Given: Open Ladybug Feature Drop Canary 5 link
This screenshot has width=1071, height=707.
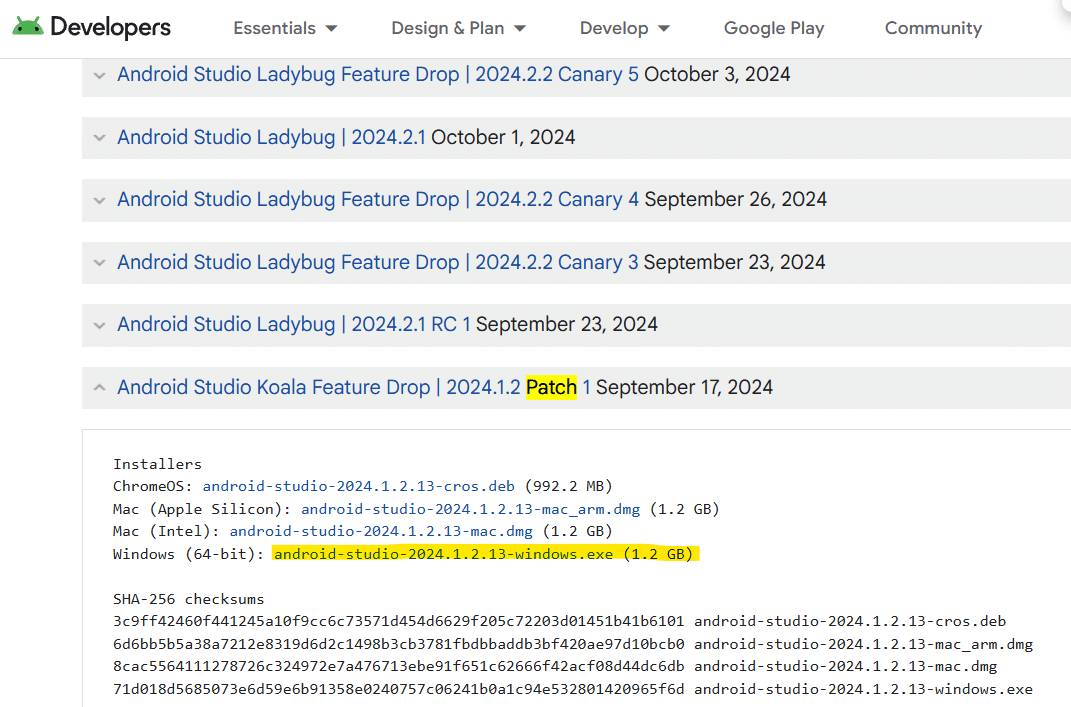Looking at the screenshot, I should (378, 74).
